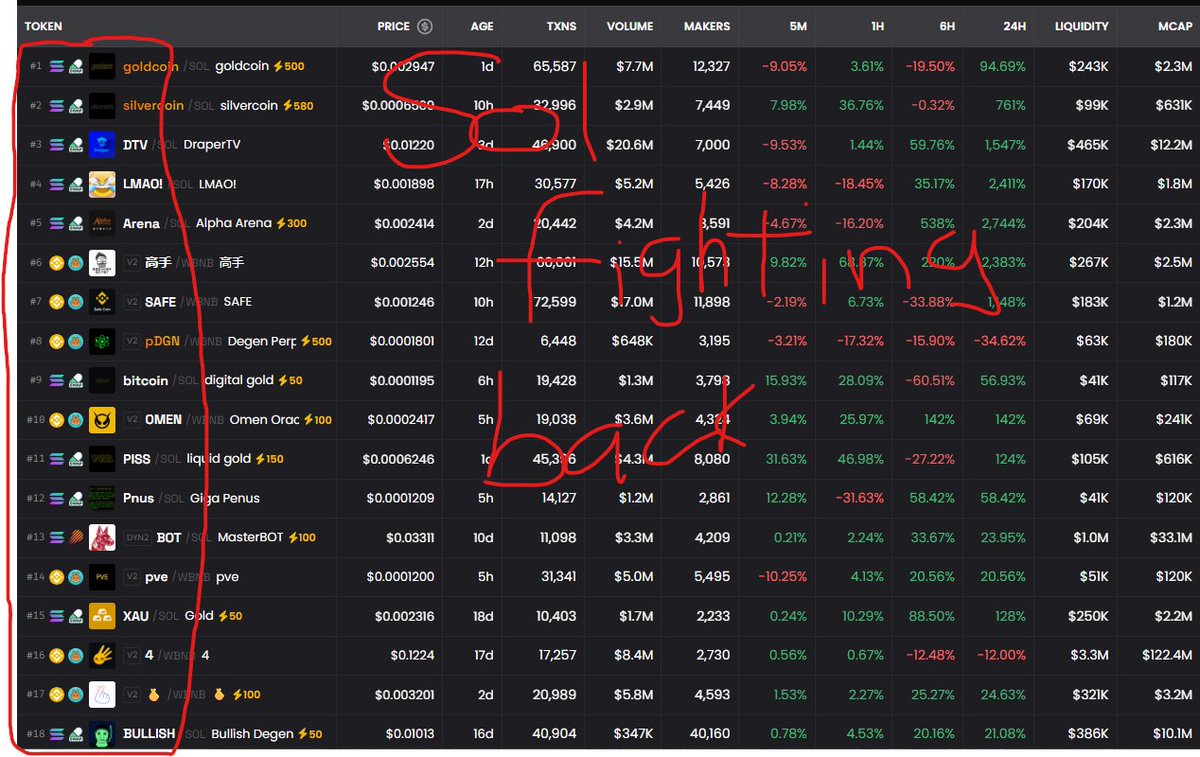Image resolution: width=1200 pixels, height=757 pixels.
Task: Sort by the AGE column header
Action: [x=482, y=26]
